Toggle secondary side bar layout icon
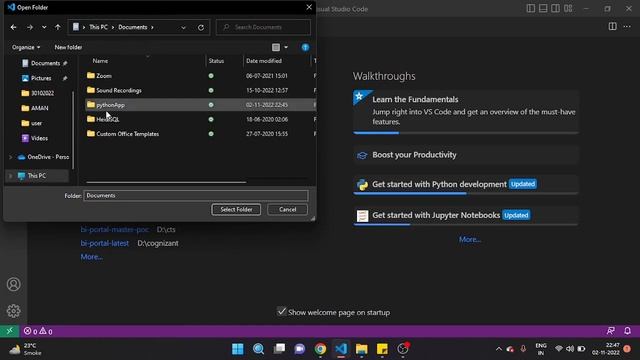 click(x=556, y=9)
